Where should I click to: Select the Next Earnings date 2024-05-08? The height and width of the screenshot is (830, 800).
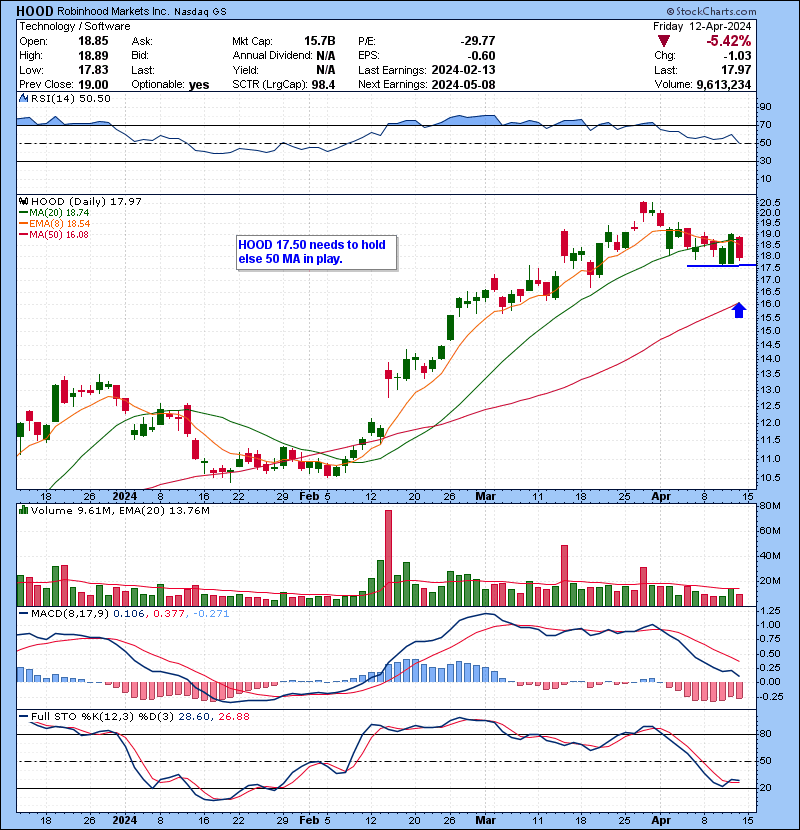[463, 85]
